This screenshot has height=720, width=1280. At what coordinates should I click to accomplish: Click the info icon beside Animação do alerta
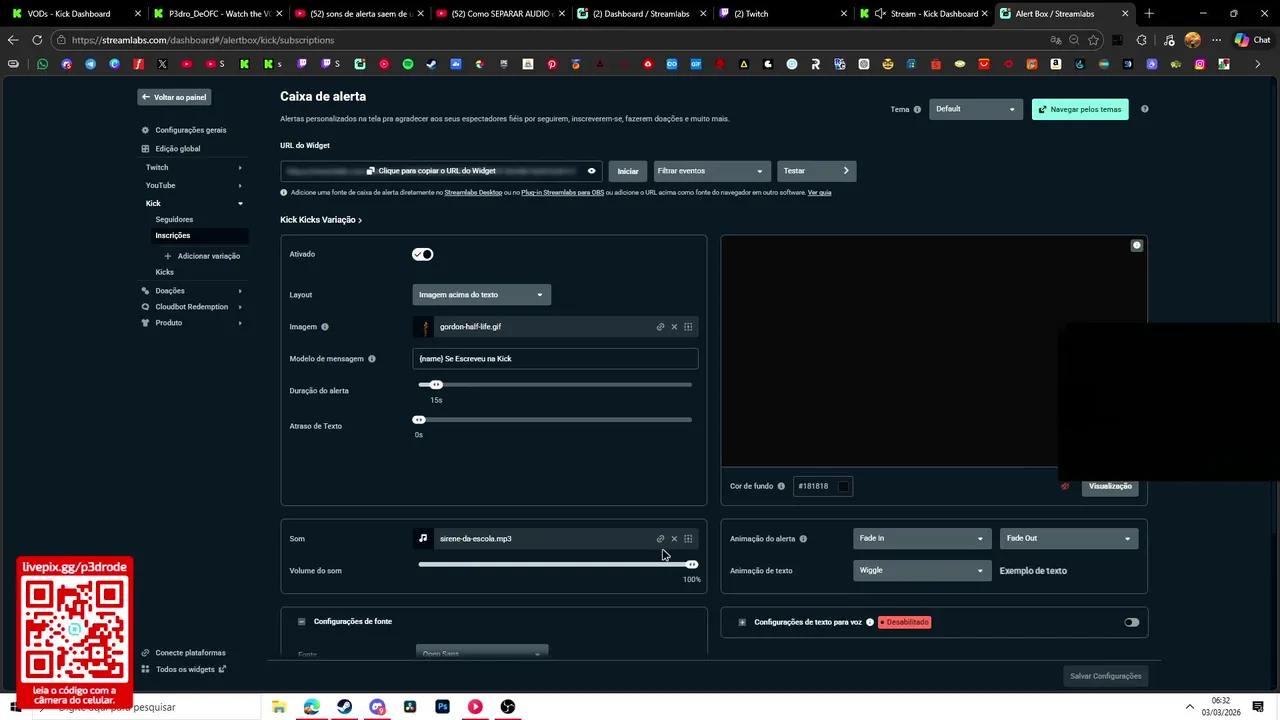click(803, 539)
